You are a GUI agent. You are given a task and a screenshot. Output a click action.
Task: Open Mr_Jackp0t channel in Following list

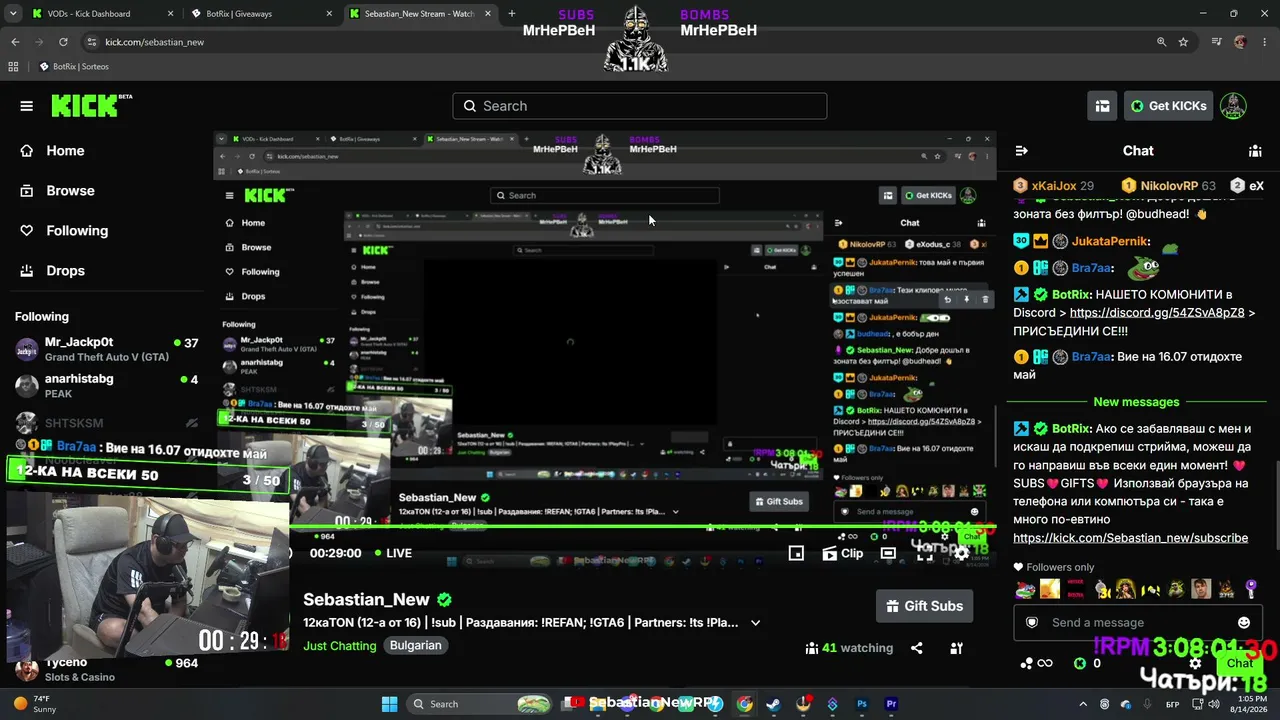pyautogui.click(x=107, y=349)
